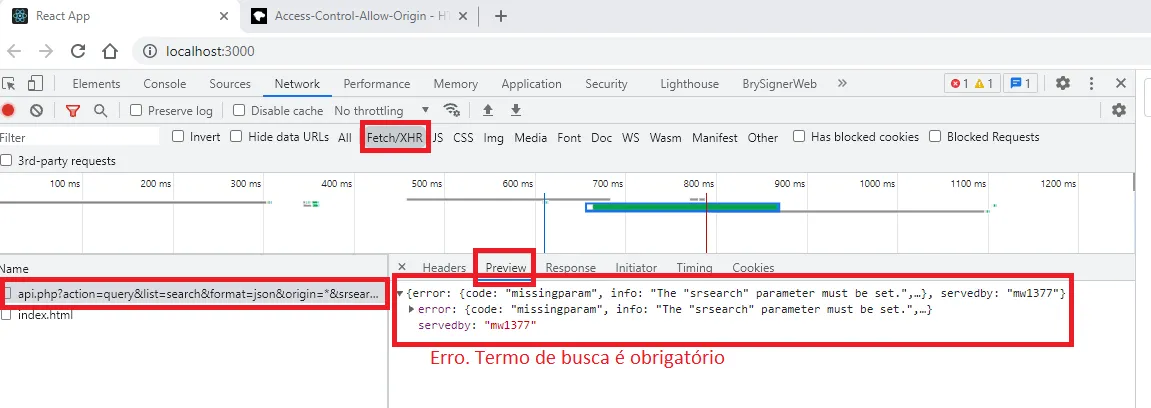The image size is (1151, 408).
Task: Open the request Timing tab
Action: click(x=694, y=267)
